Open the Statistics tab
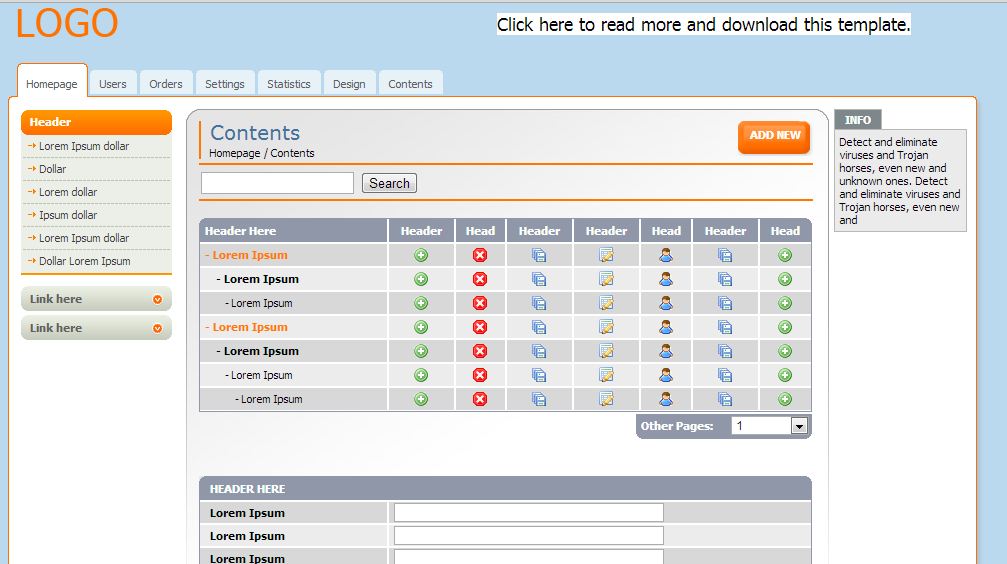 point(288,84)
